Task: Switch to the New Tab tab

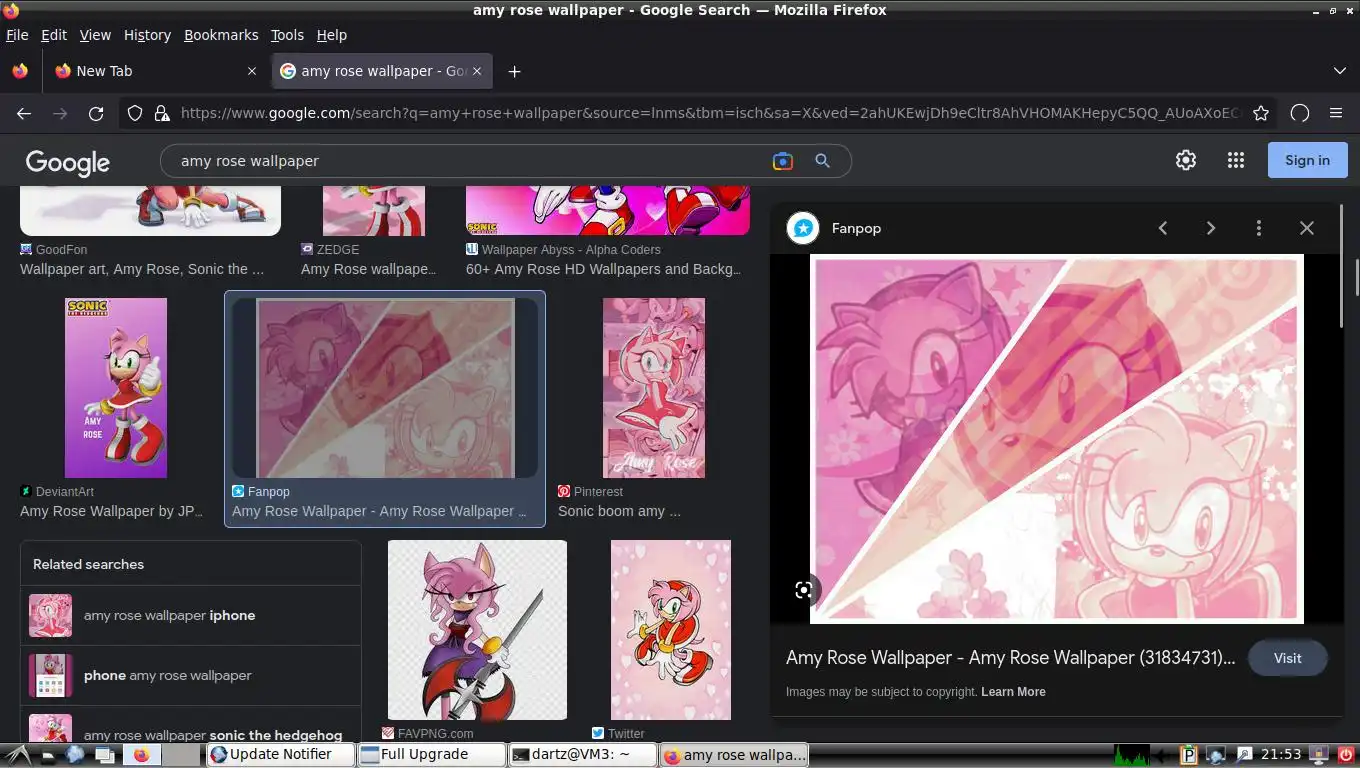Action: 155,71
